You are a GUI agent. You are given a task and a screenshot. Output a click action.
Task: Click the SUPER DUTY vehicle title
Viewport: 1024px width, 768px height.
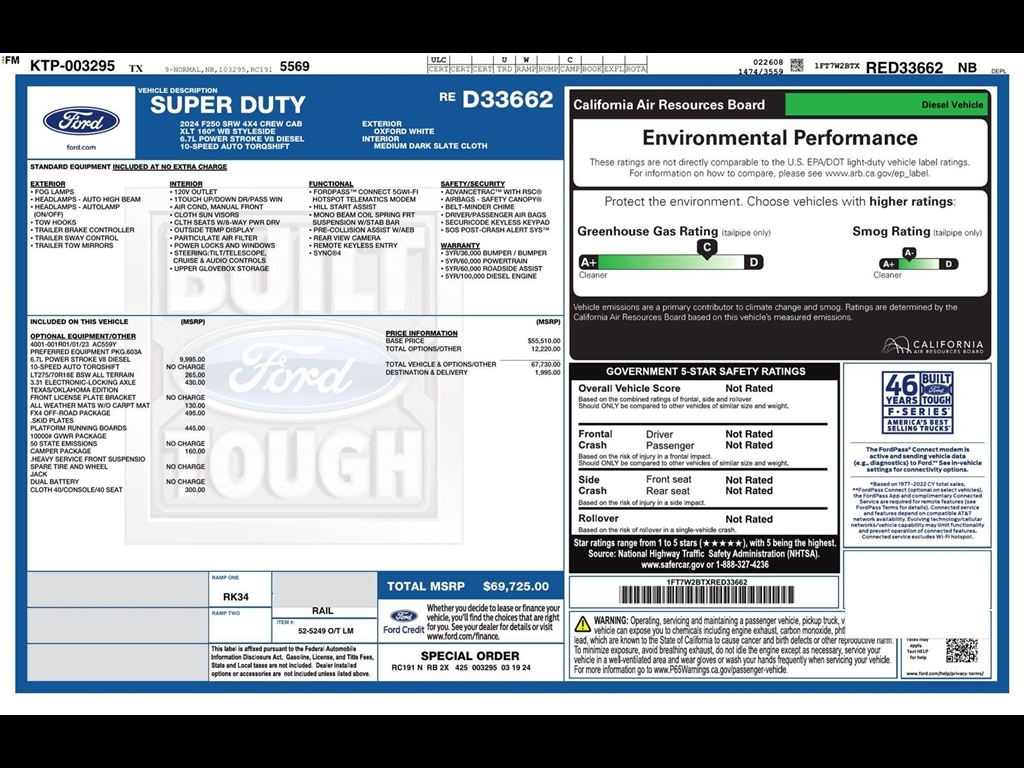(228, 105)
